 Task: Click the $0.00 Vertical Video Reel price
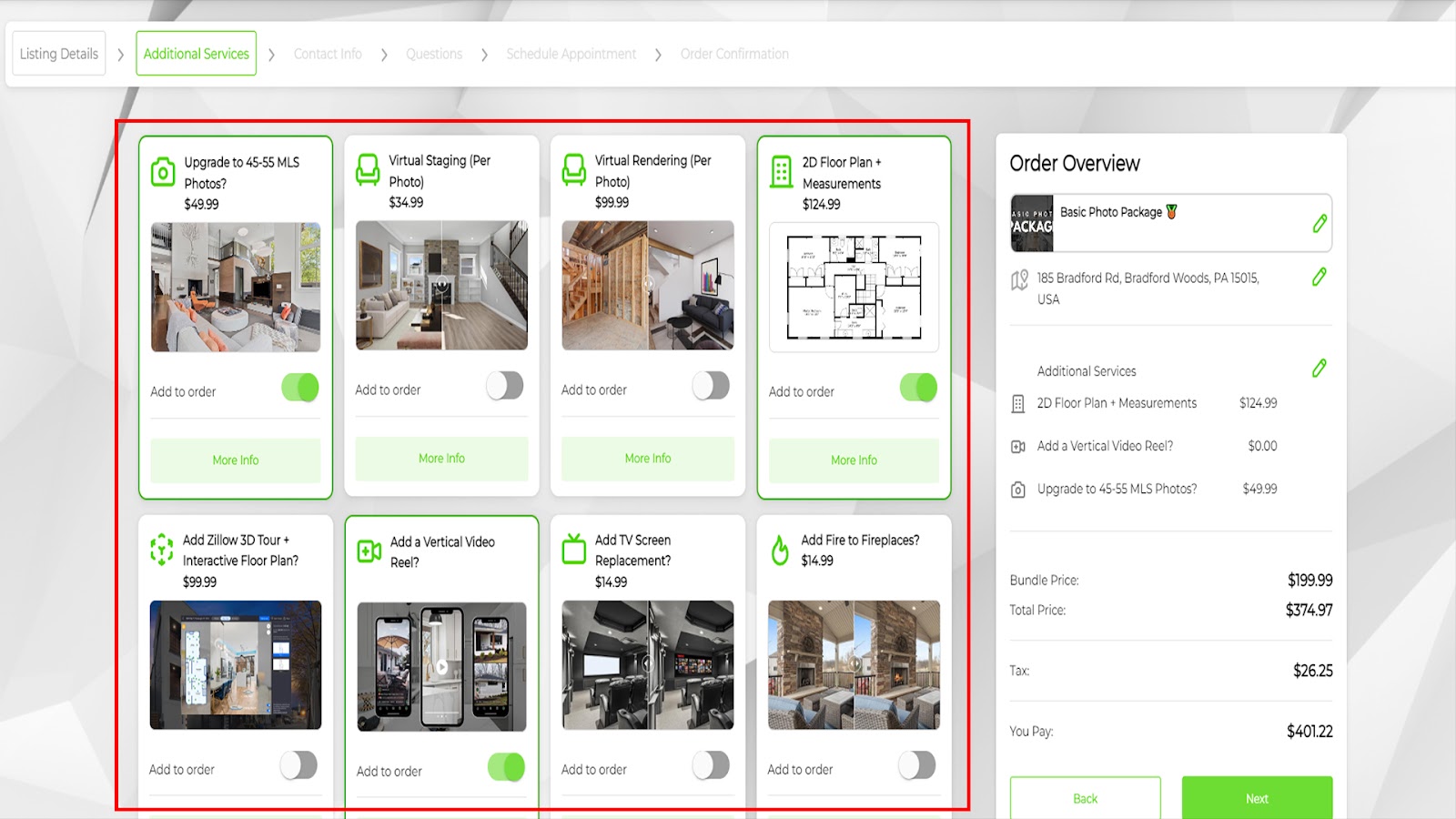point(1262,446)
